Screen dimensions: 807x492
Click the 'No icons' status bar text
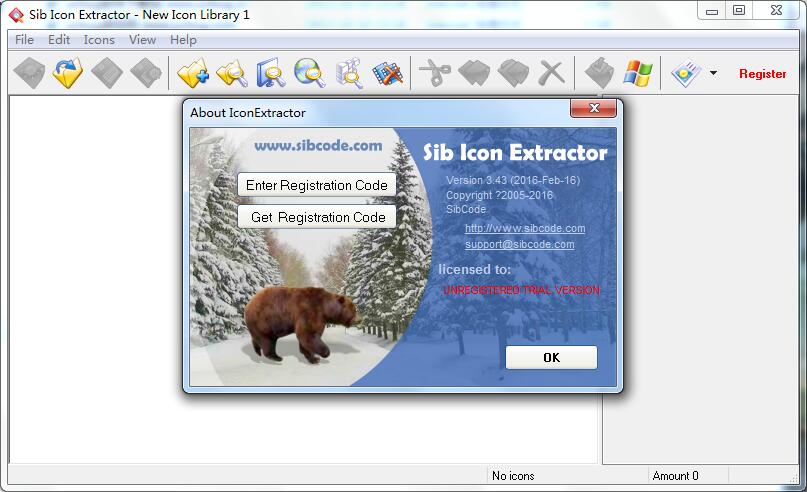[513, 476]
